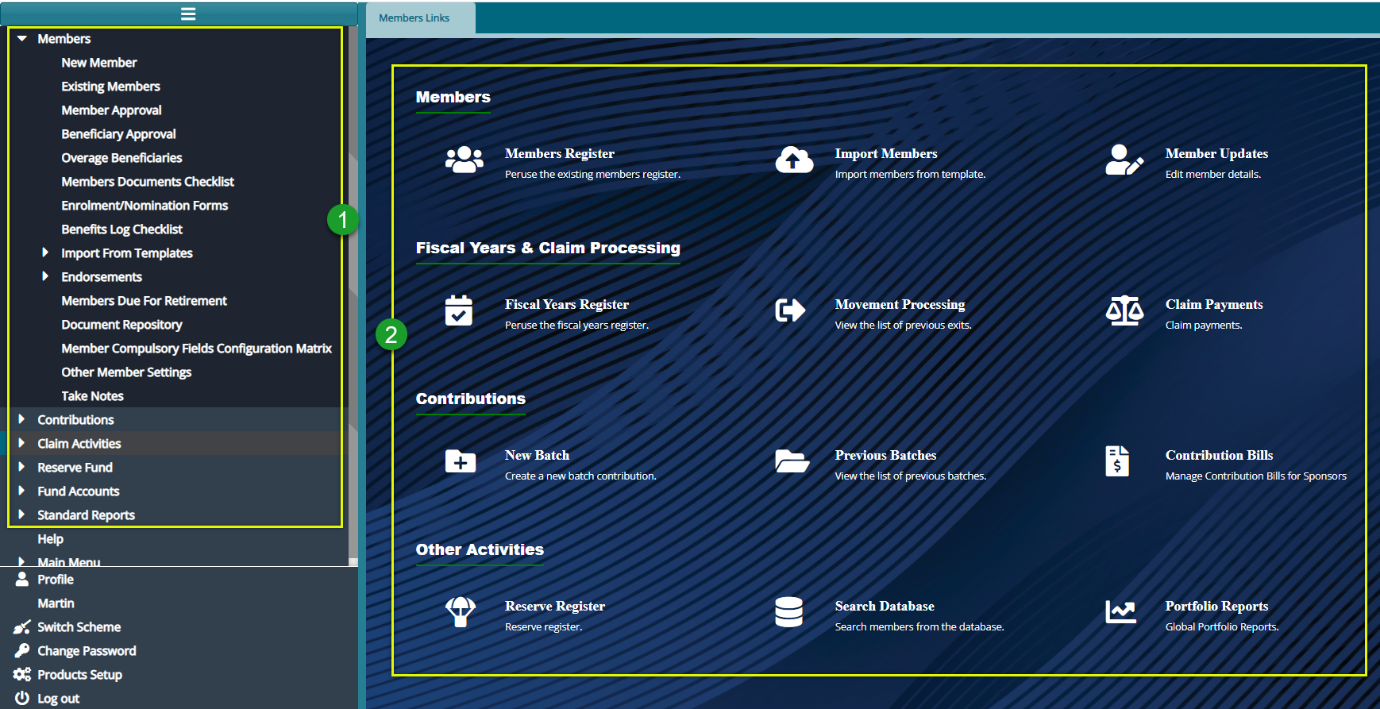The width and height of the screenshot is (1380, 709).
Task: Open Members Documents Checklist
Action: click(x=148, y=182)
